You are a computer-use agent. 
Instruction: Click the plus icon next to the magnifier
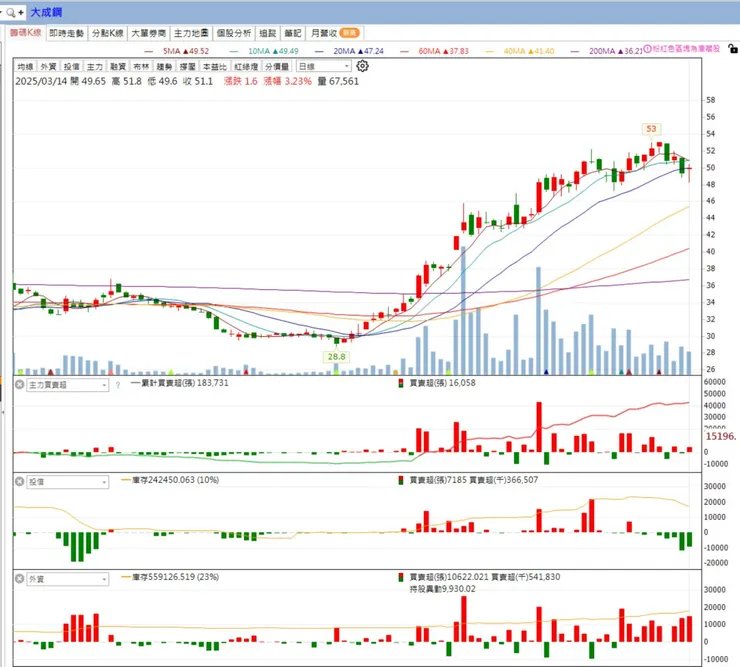21,13
